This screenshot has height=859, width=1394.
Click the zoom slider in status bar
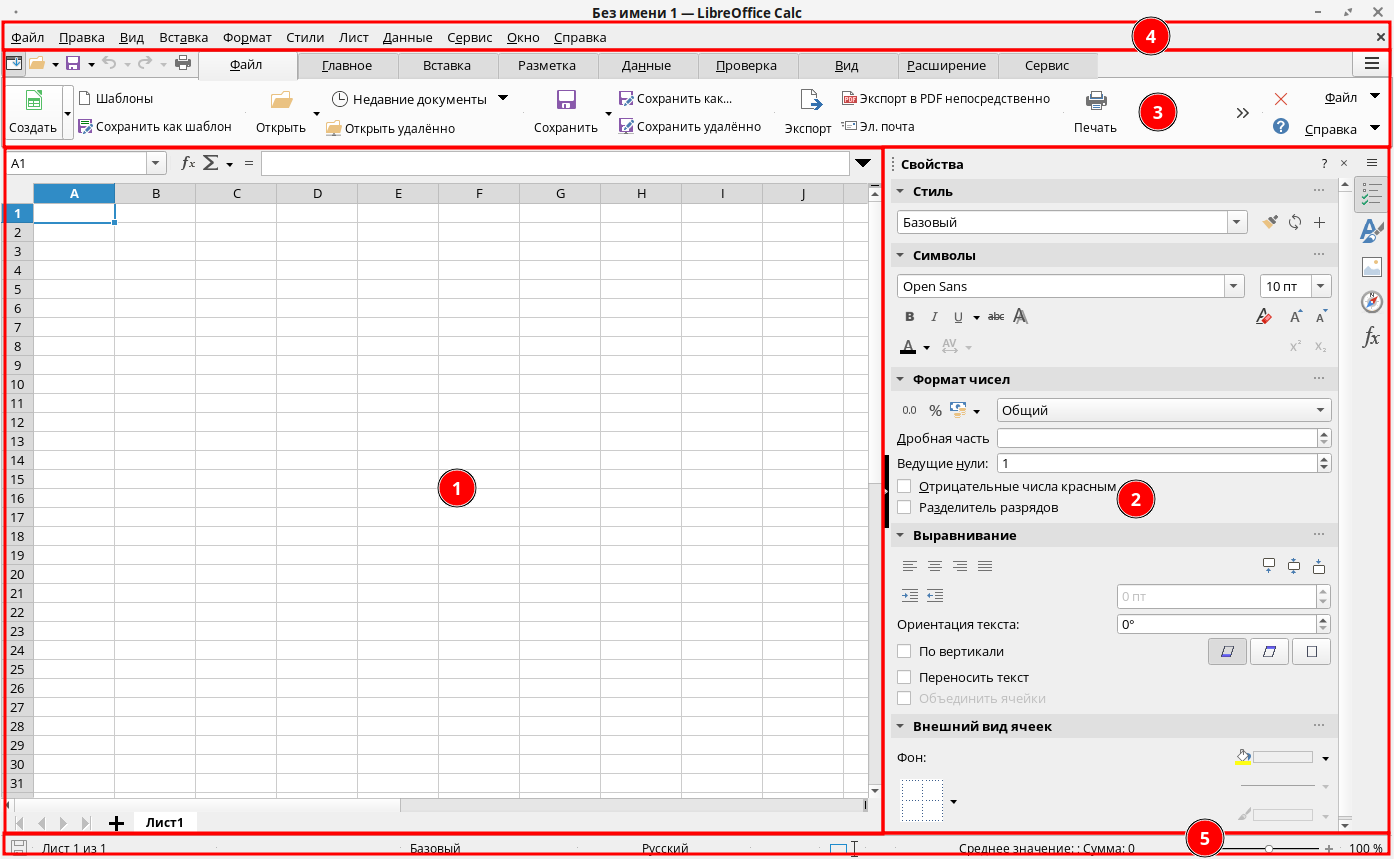[x=1268, y=848]
